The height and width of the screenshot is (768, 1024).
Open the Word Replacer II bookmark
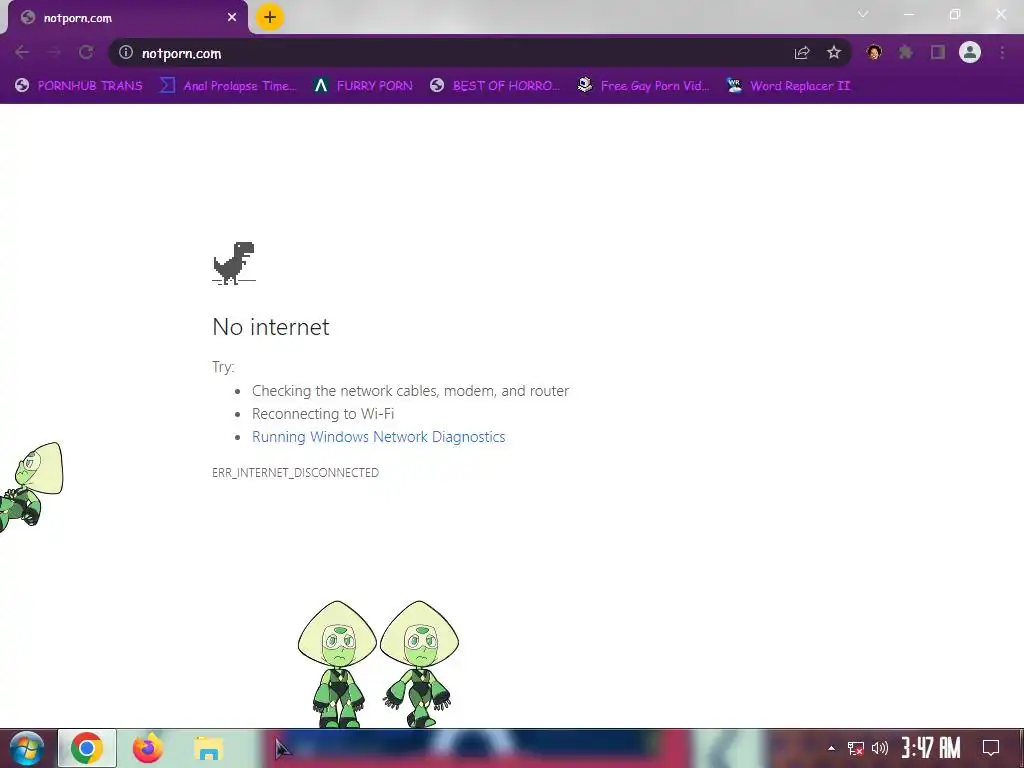[788, 86]
